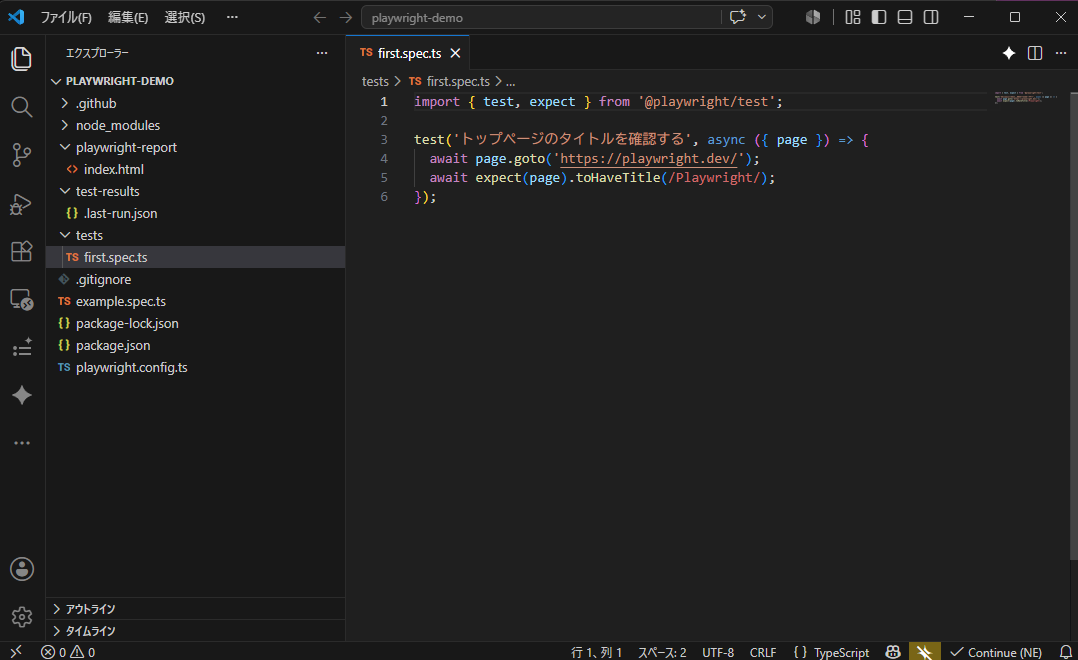Open the Run and Debug view
The width and height of the screenshot is (1078, 660).
(22, 204)
